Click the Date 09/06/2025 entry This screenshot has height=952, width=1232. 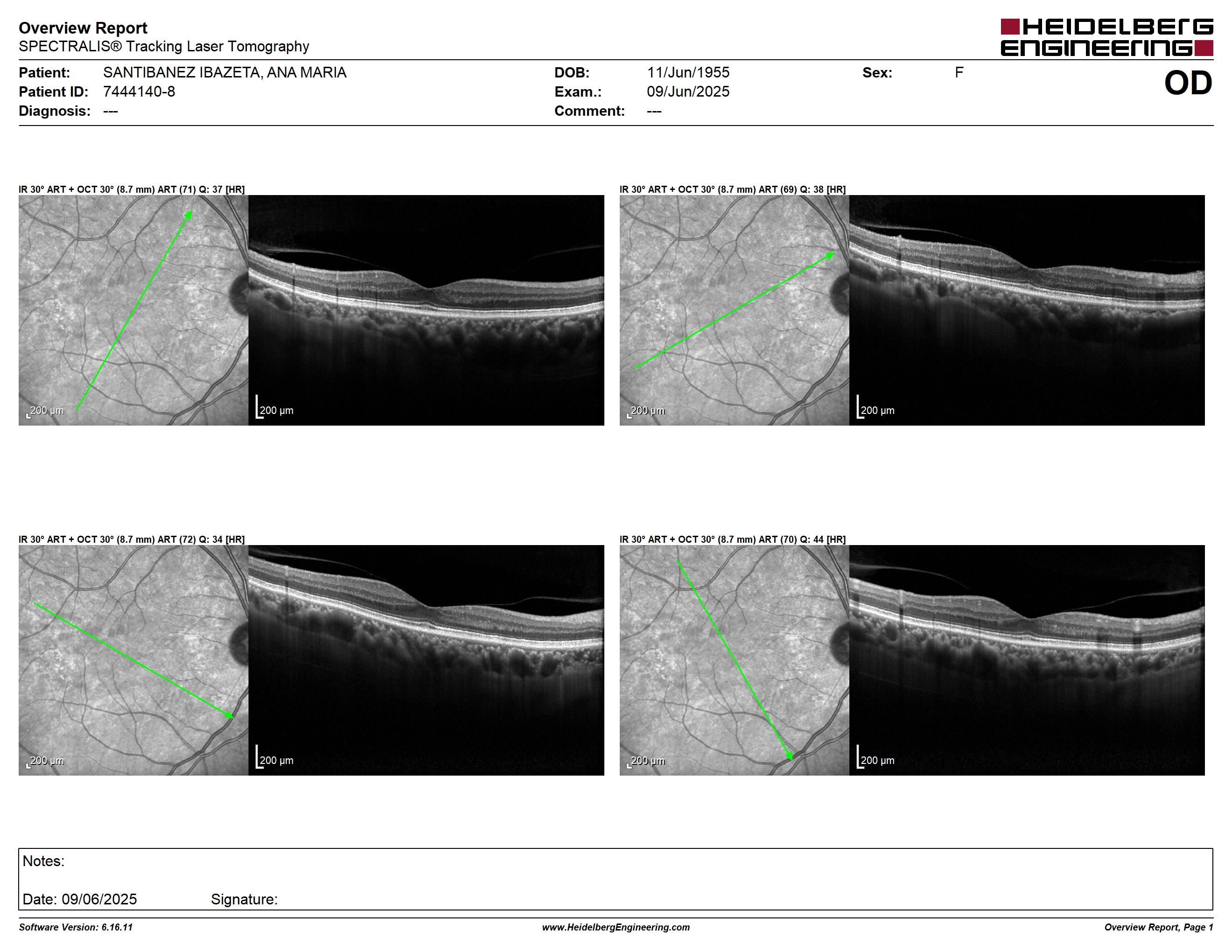79,899
